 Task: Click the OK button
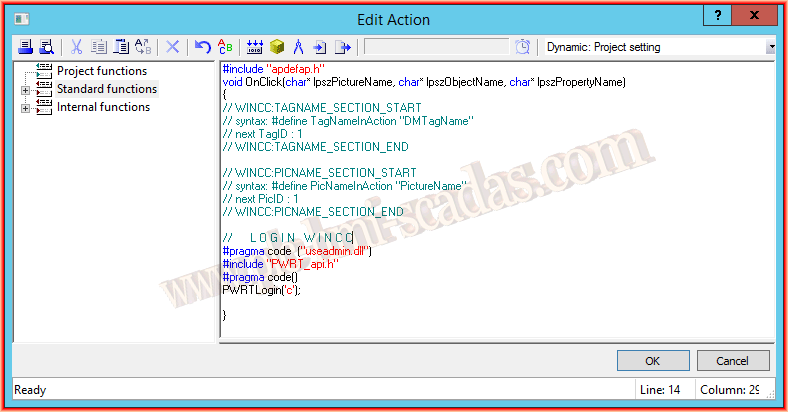pyautogui.click(x=653, y=361)
